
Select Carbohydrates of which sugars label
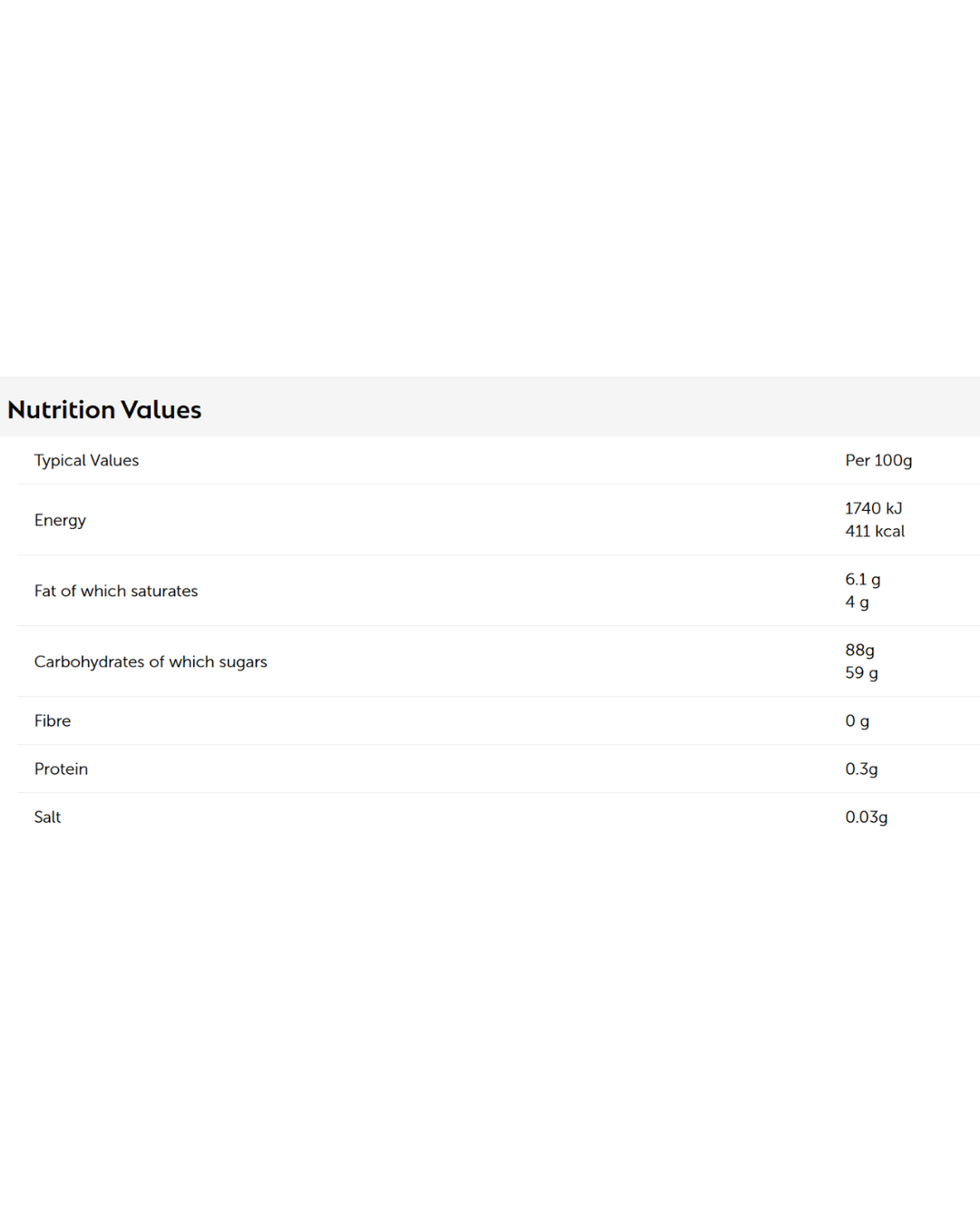(x=151, y=661)
